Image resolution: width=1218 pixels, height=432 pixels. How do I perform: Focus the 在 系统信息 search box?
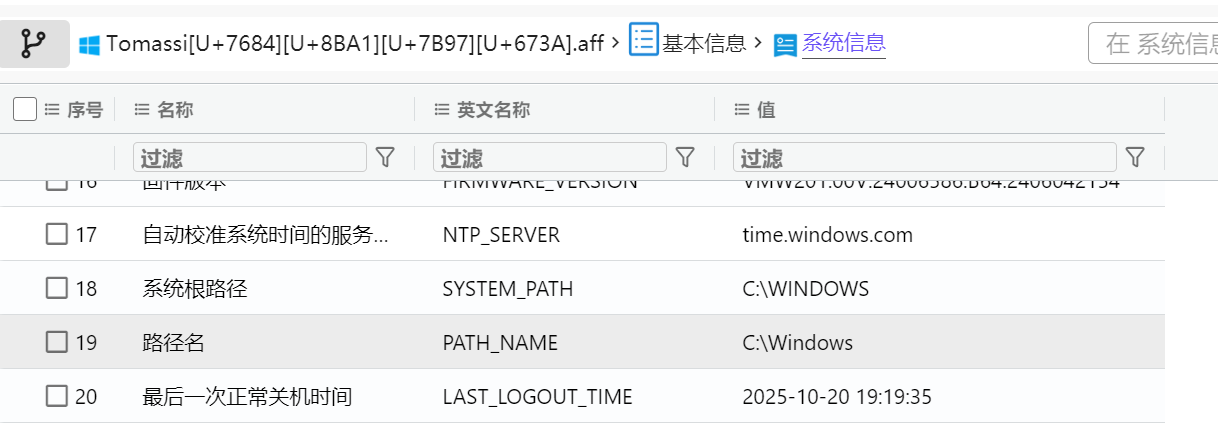point(1153,43)
